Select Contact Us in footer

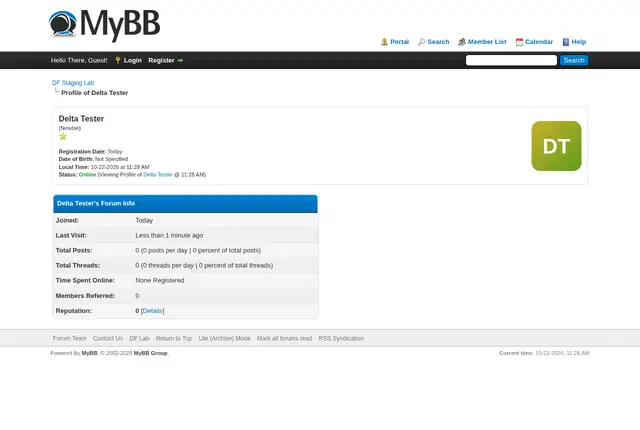[x=108, y=339]
